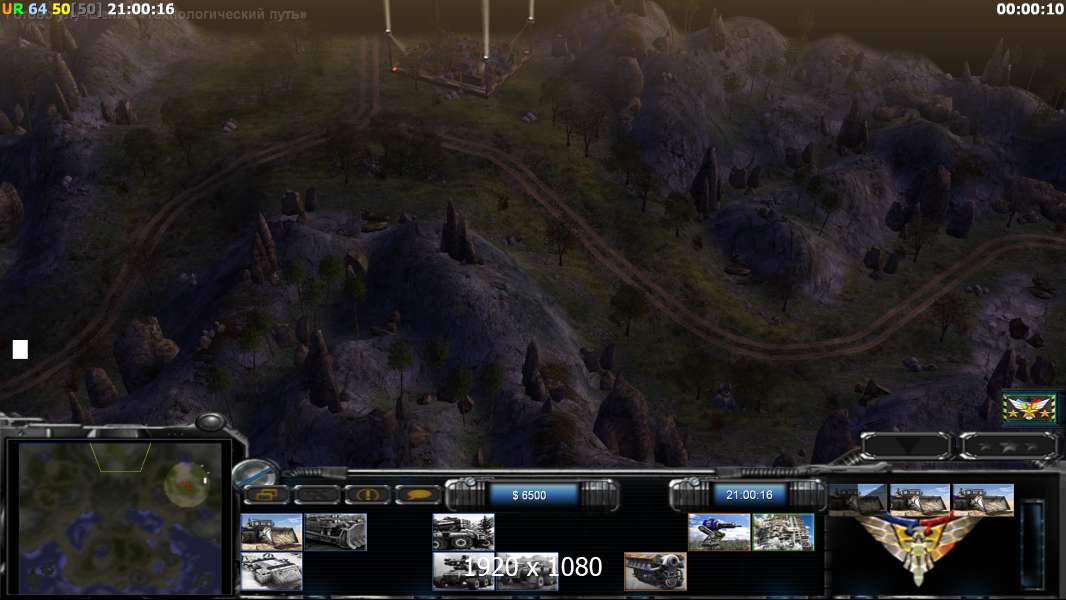
Task: Click the command center with antenna masts
Action: (x=460, y=60)
